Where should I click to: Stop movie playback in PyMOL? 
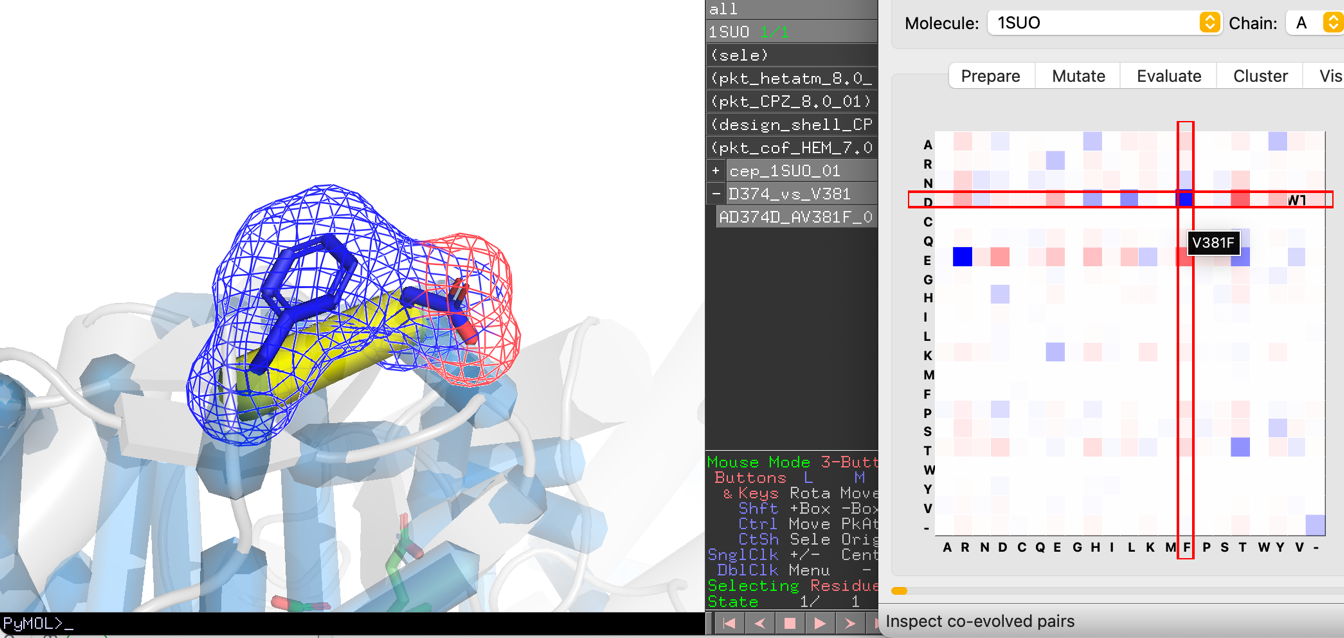point(790,623)
